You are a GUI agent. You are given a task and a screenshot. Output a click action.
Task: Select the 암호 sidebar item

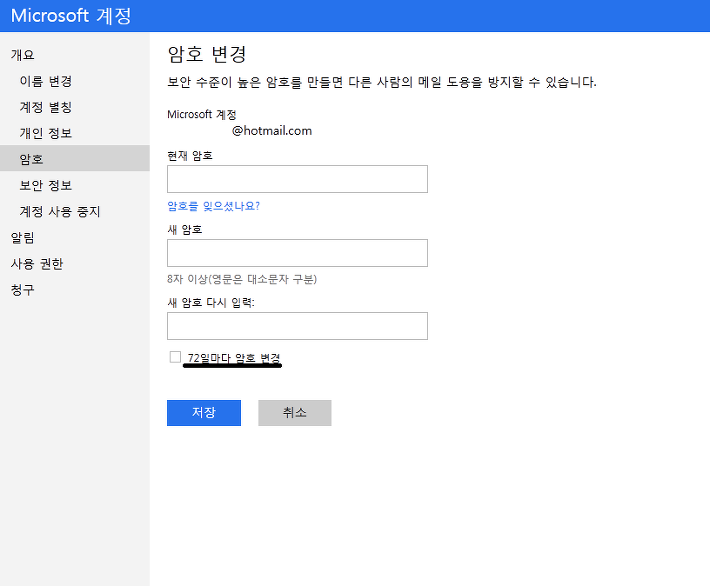(x=75, y=158)
